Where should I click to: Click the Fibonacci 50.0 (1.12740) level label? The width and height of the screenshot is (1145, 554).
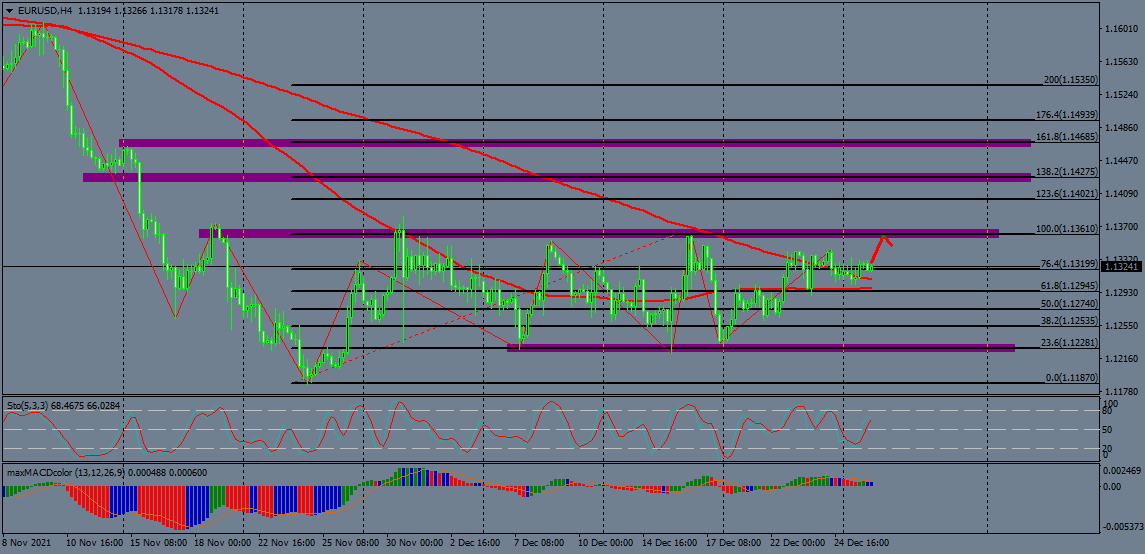(1068, 304)
